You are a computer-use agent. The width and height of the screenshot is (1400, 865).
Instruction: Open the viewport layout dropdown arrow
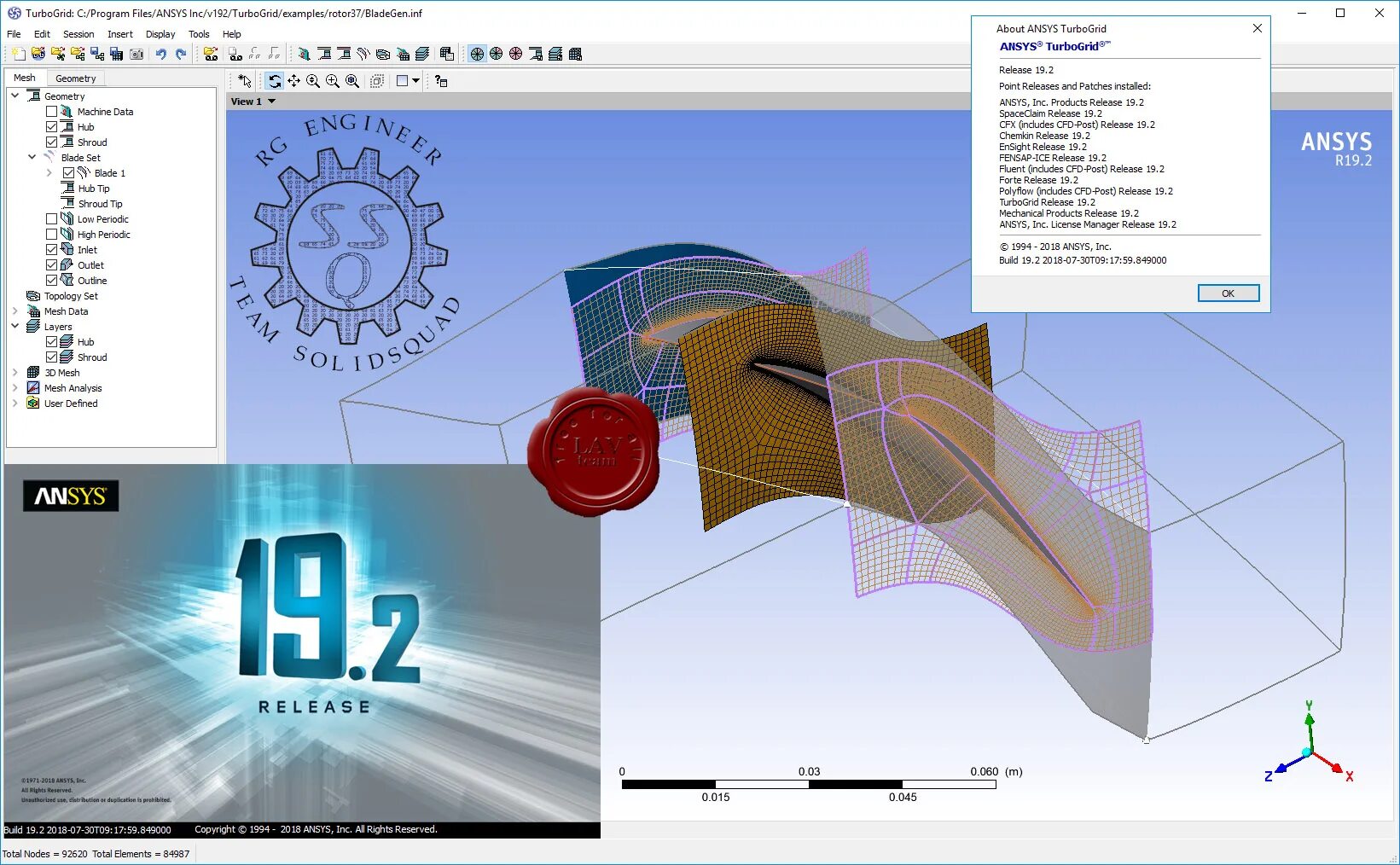(416, 81)
